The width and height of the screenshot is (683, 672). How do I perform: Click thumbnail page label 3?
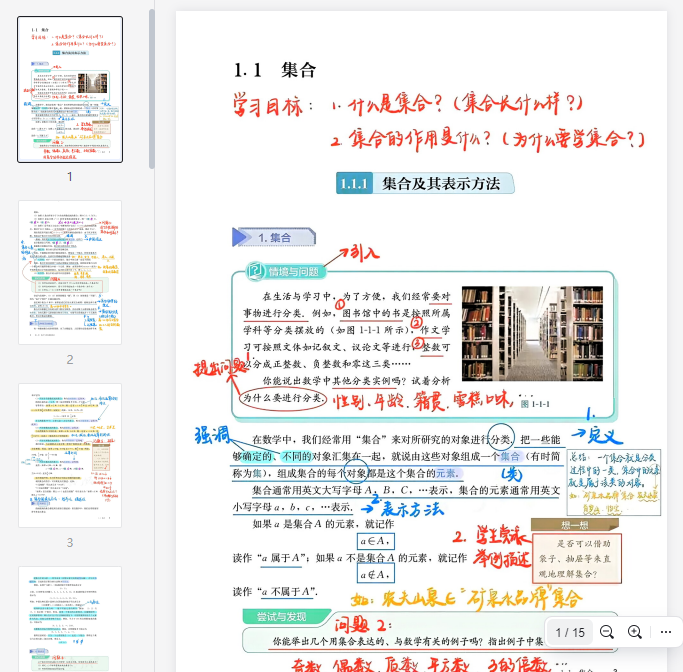(70, 542)
